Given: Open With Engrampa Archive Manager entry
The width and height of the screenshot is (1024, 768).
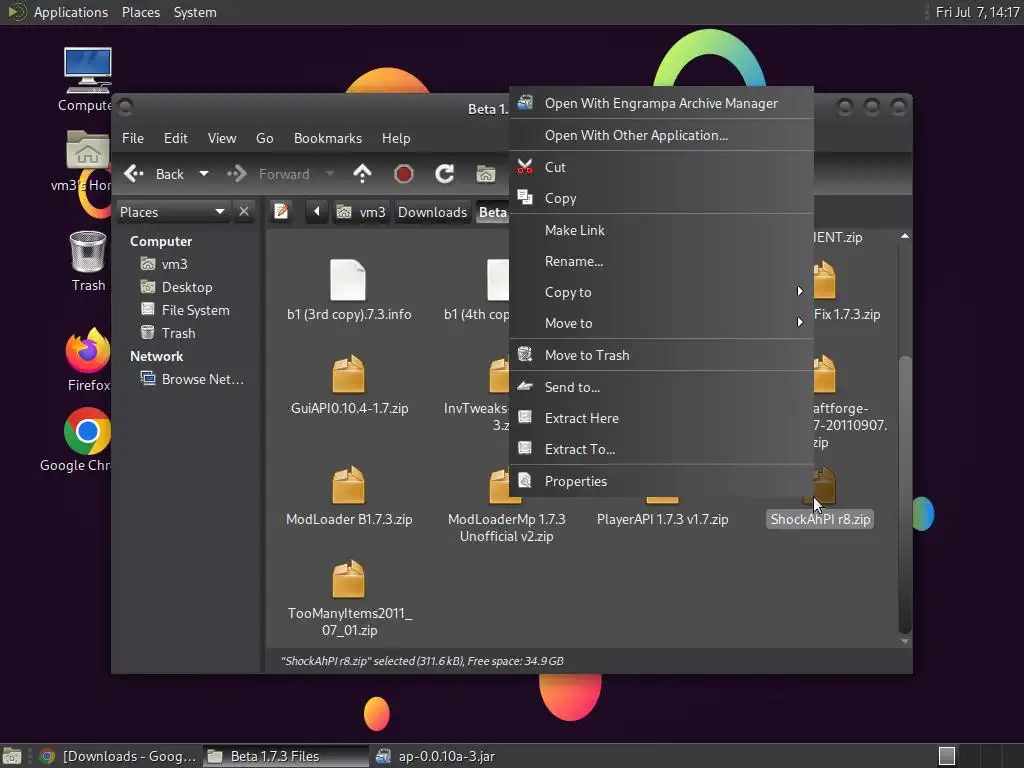Looking at the screenshot, I should point(661,103).
